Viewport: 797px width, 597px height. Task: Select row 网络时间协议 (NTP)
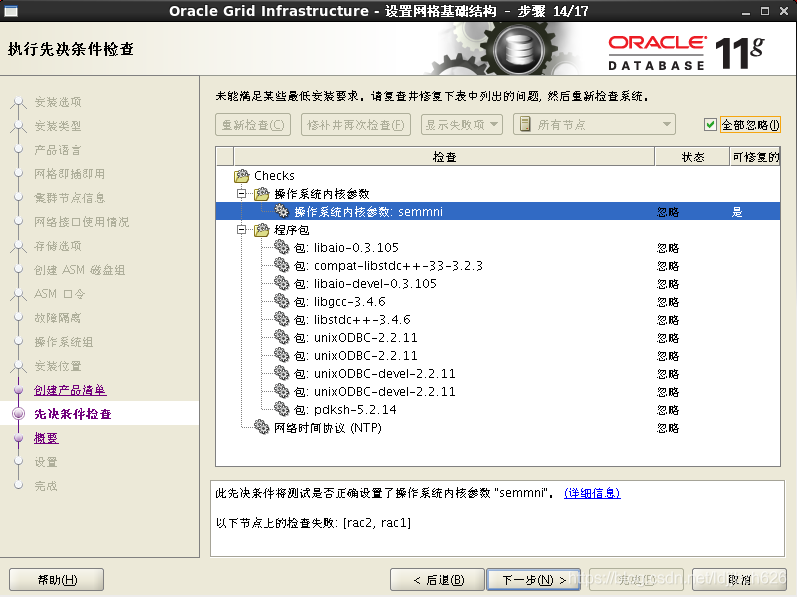[x=498, y=427]
